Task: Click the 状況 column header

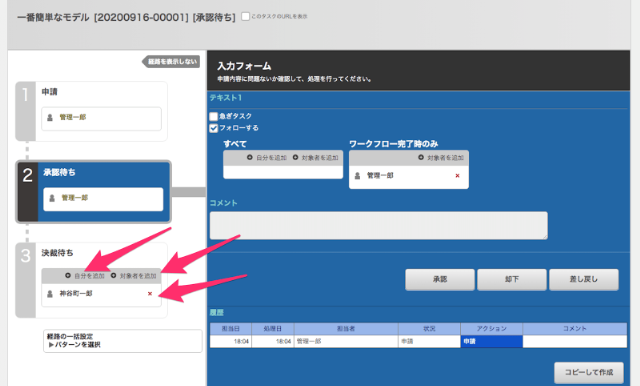Action: [x=429, y=329]
